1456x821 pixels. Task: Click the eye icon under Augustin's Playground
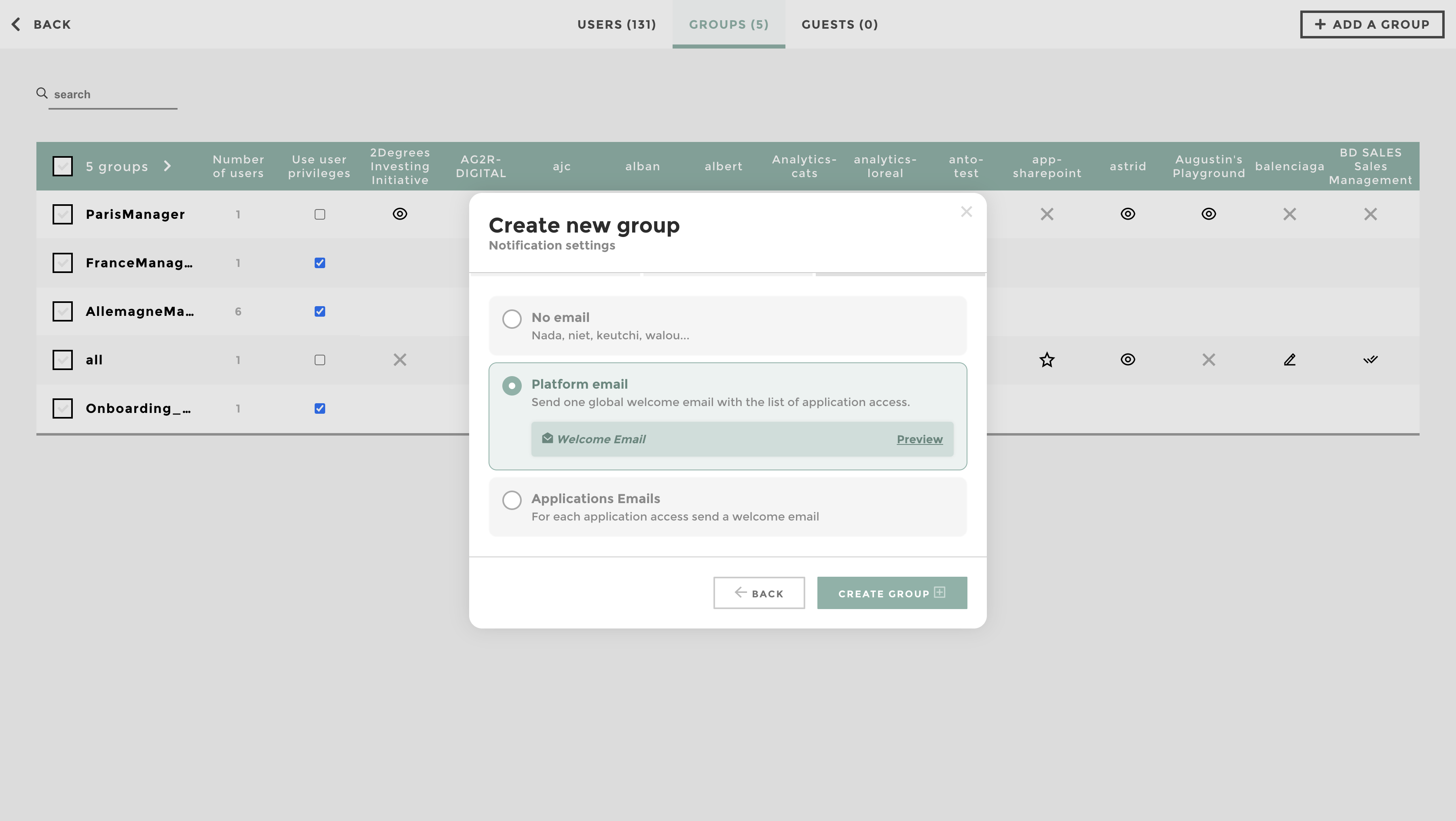[x=1208, y=214]
